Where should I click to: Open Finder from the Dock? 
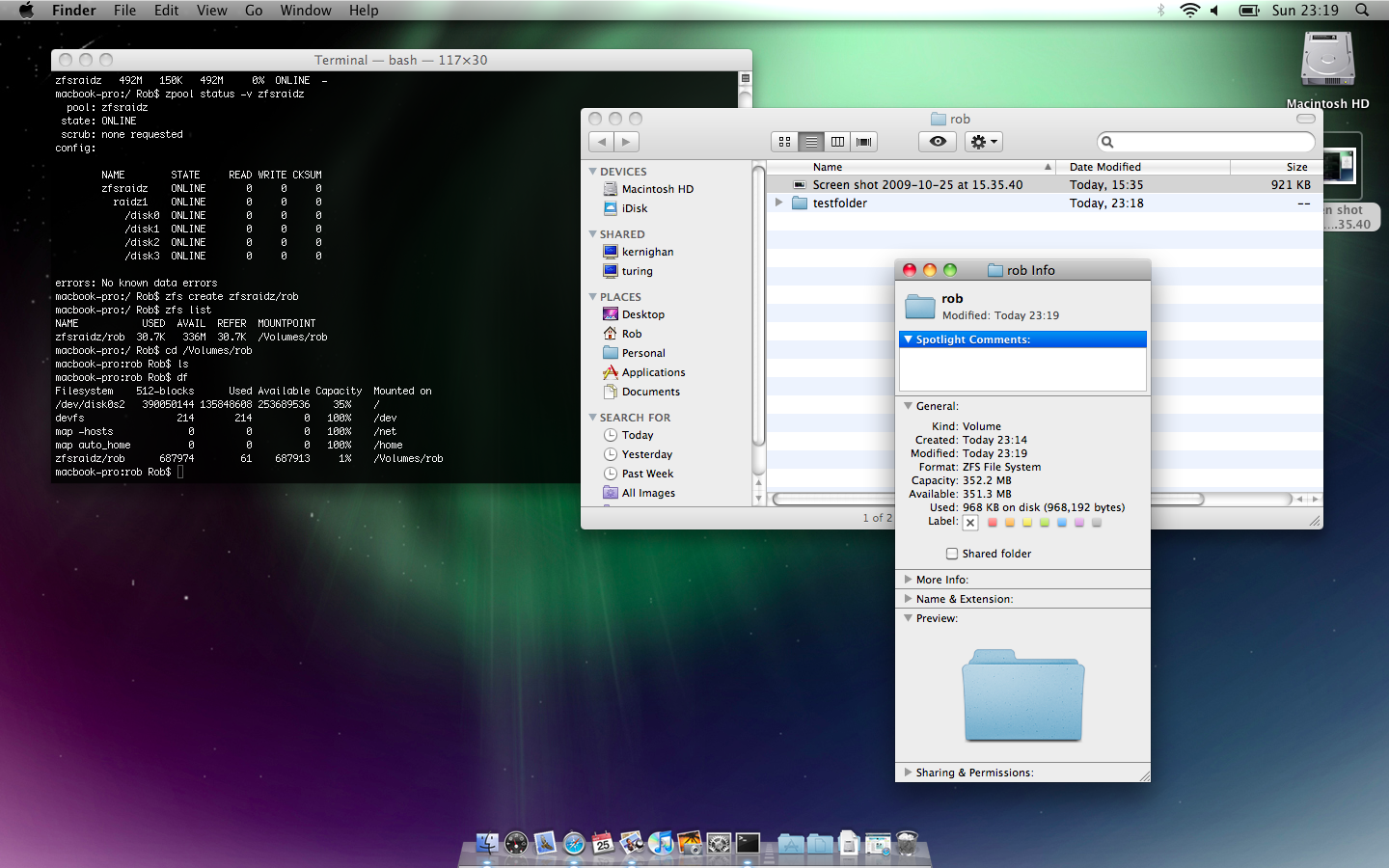coord(487,844)
